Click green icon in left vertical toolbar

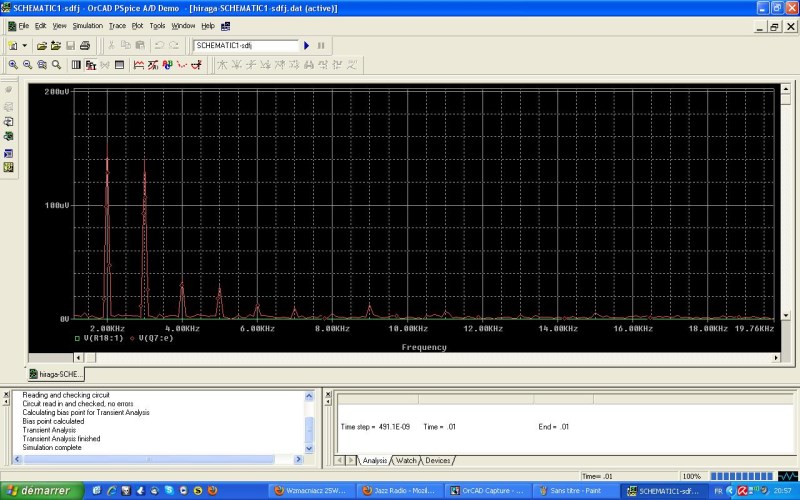pyautogui.click(x=8, y=136)
